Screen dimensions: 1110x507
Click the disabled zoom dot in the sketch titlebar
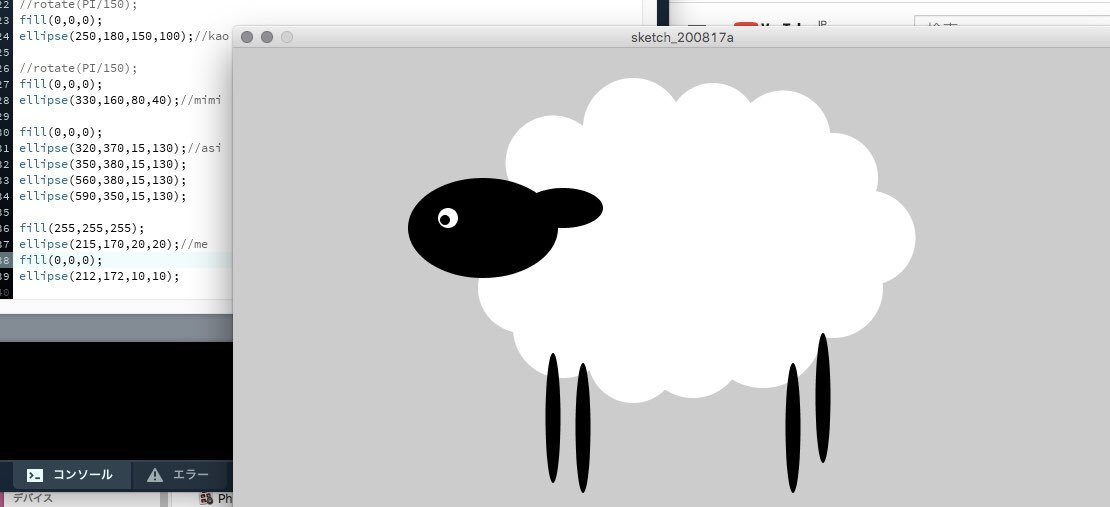tap(287, 37)
